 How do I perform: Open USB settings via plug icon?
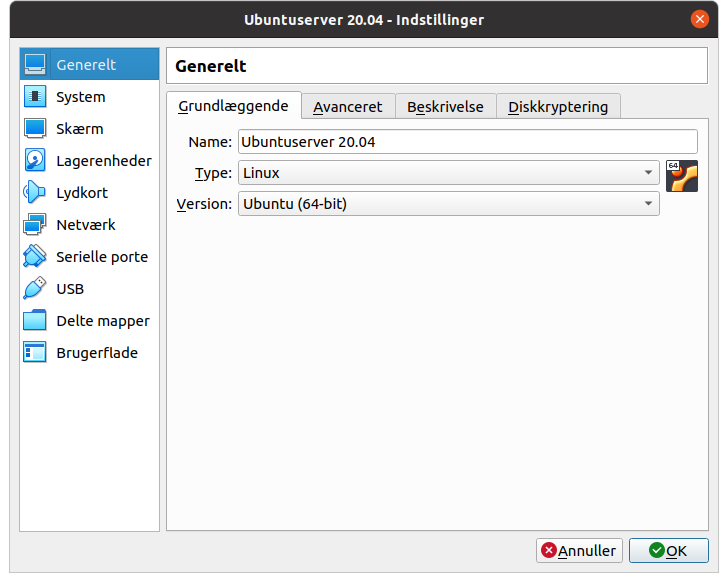tap(35, 288)
